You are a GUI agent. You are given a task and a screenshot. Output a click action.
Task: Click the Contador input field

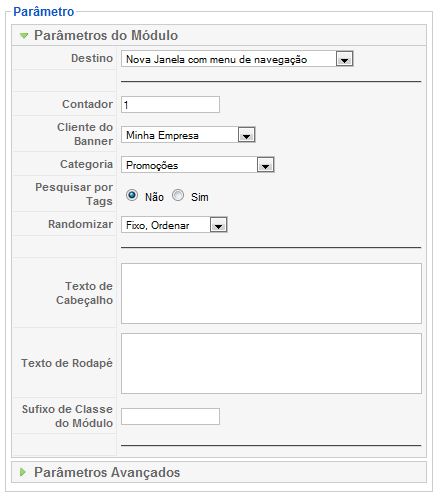pos(170,105)
